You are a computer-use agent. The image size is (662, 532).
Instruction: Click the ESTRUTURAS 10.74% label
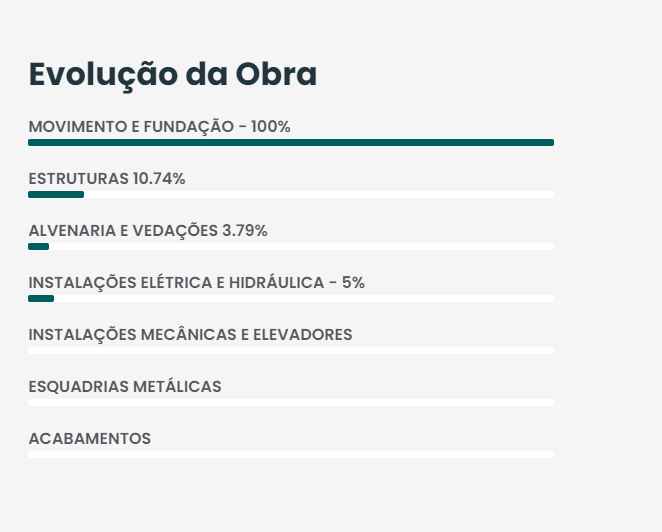click(107, 179)
